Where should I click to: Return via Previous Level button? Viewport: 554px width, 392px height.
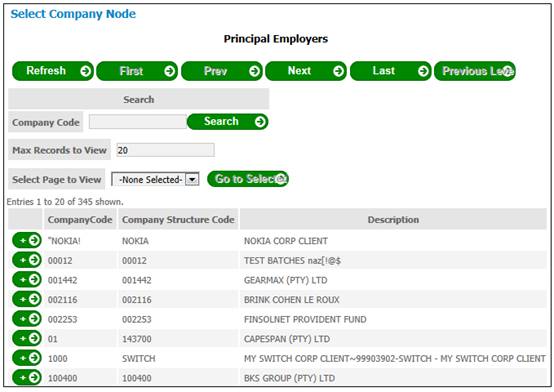(x=475, y=71)
